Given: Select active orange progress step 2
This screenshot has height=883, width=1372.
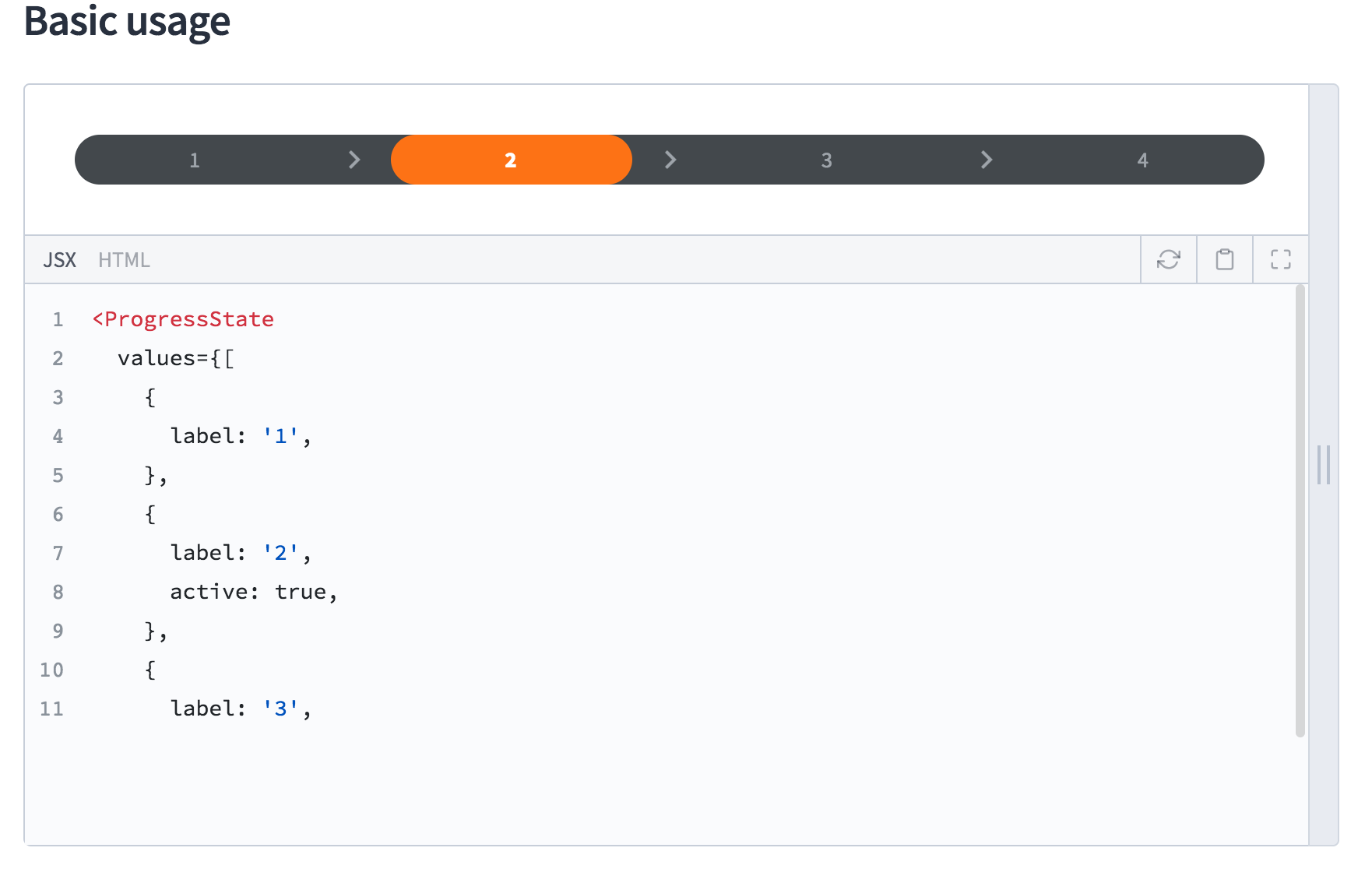Looking at the screenshot, I should 511,160.
